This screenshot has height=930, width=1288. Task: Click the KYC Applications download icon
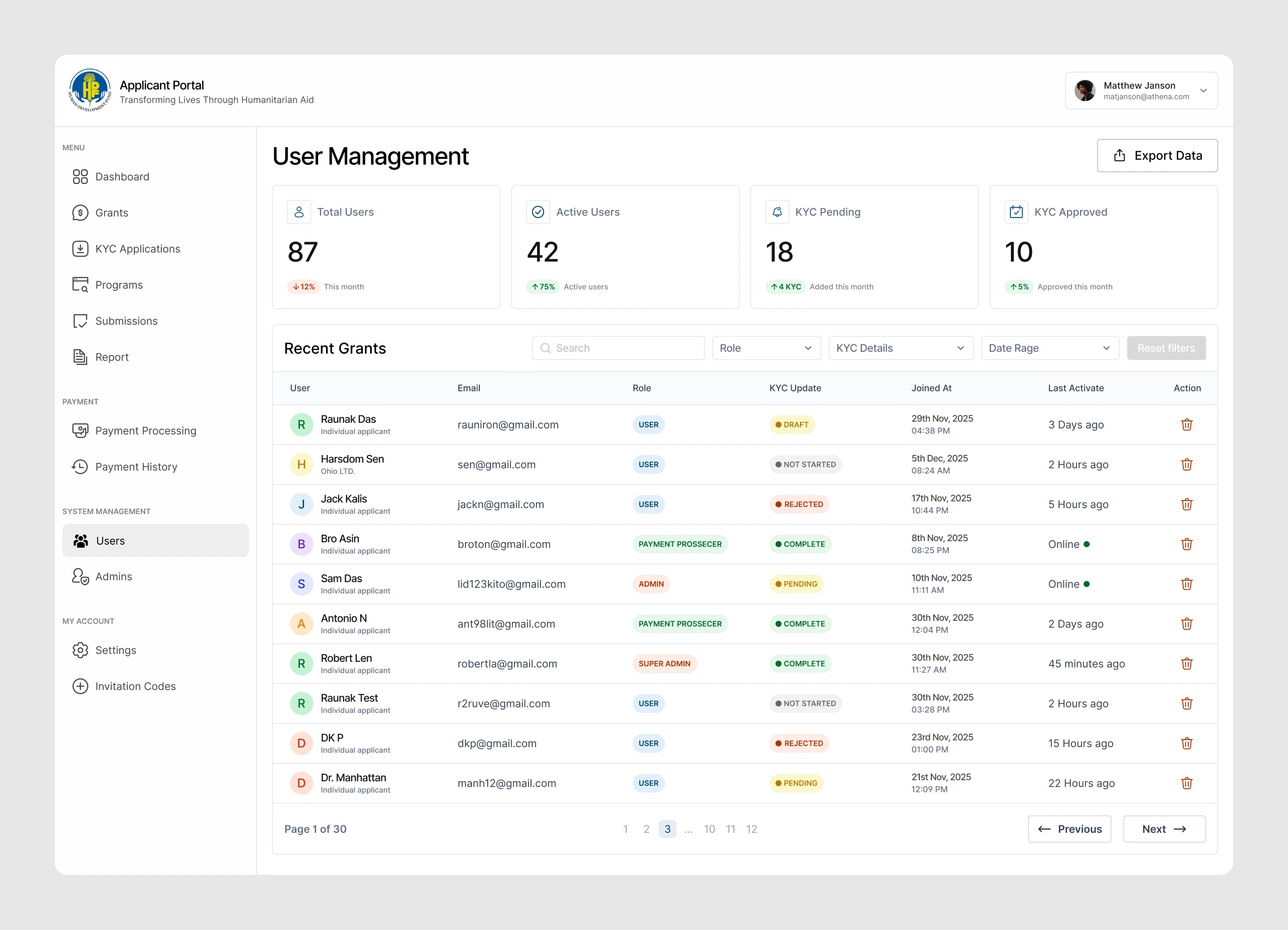pyautogui.click(x=80, y=249)
